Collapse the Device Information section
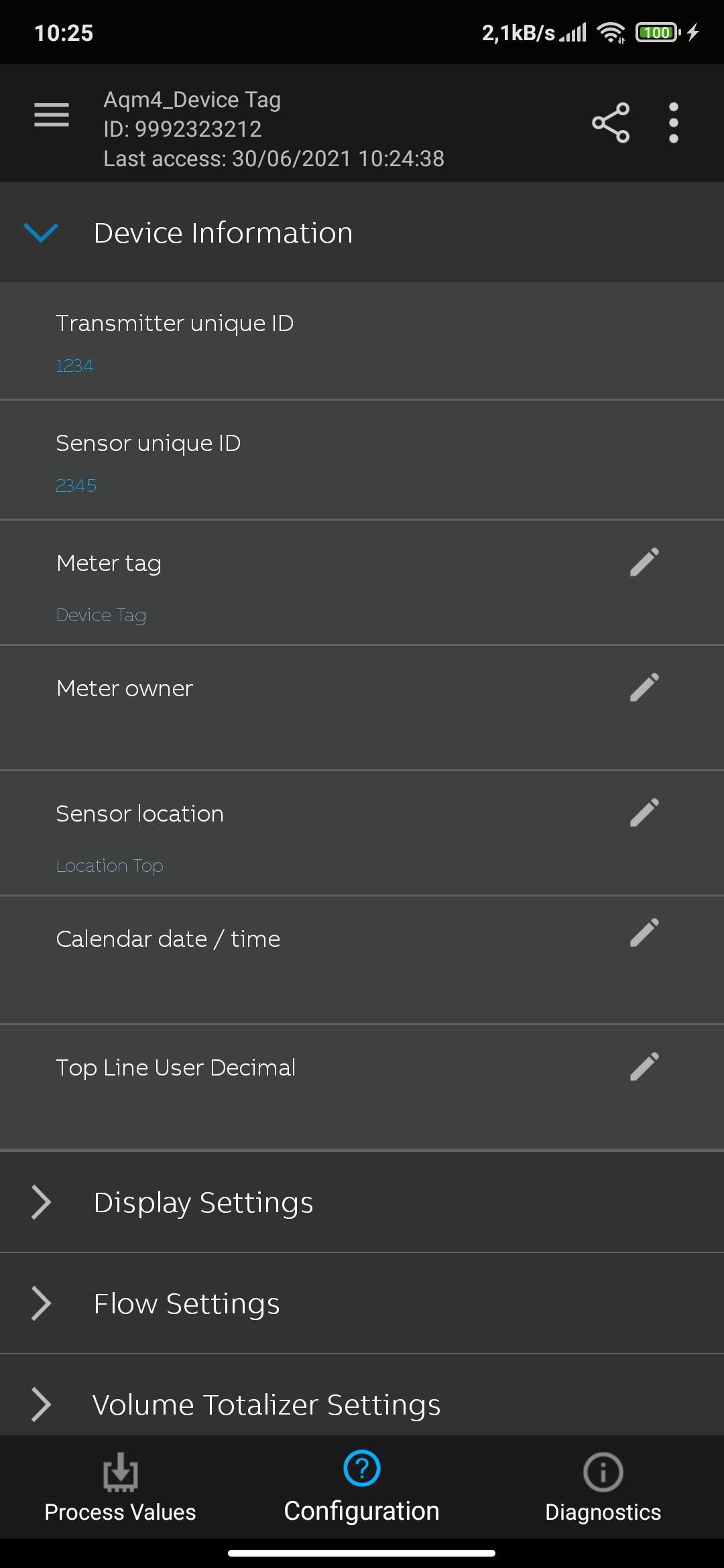 pos(42,233)
